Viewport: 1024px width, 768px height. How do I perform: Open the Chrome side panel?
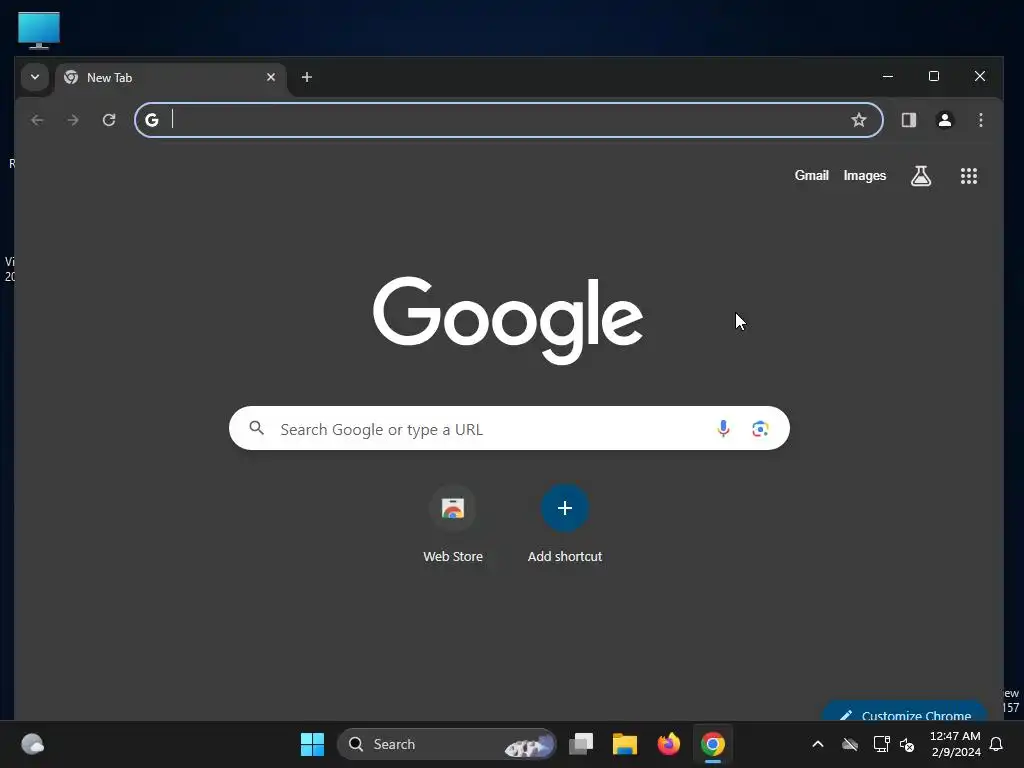[x=909, y=120]
